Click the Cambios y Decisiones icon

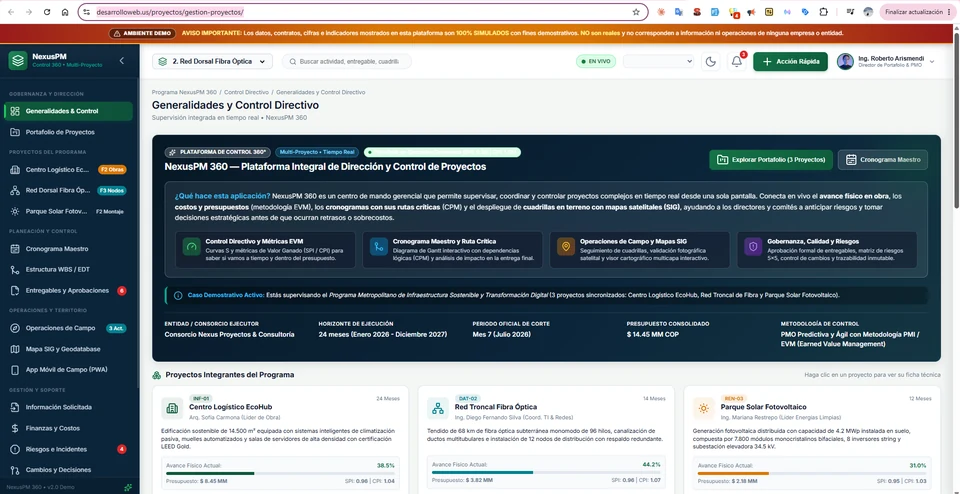[15, 470]
